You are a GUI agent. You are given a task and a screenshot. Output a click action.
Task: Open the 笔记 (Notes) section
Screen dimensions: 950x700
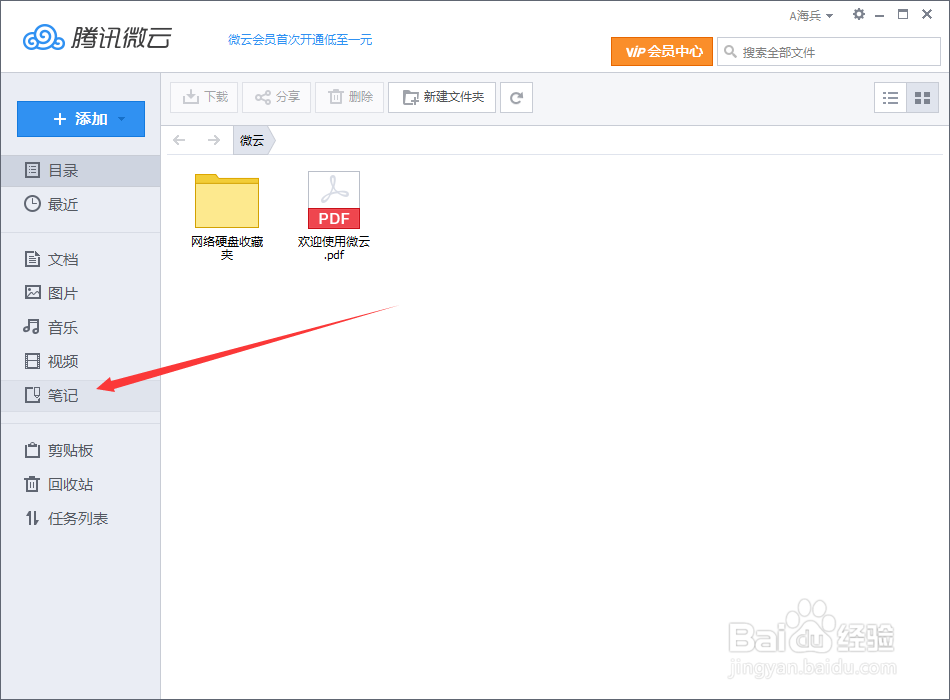pos(60,395)
